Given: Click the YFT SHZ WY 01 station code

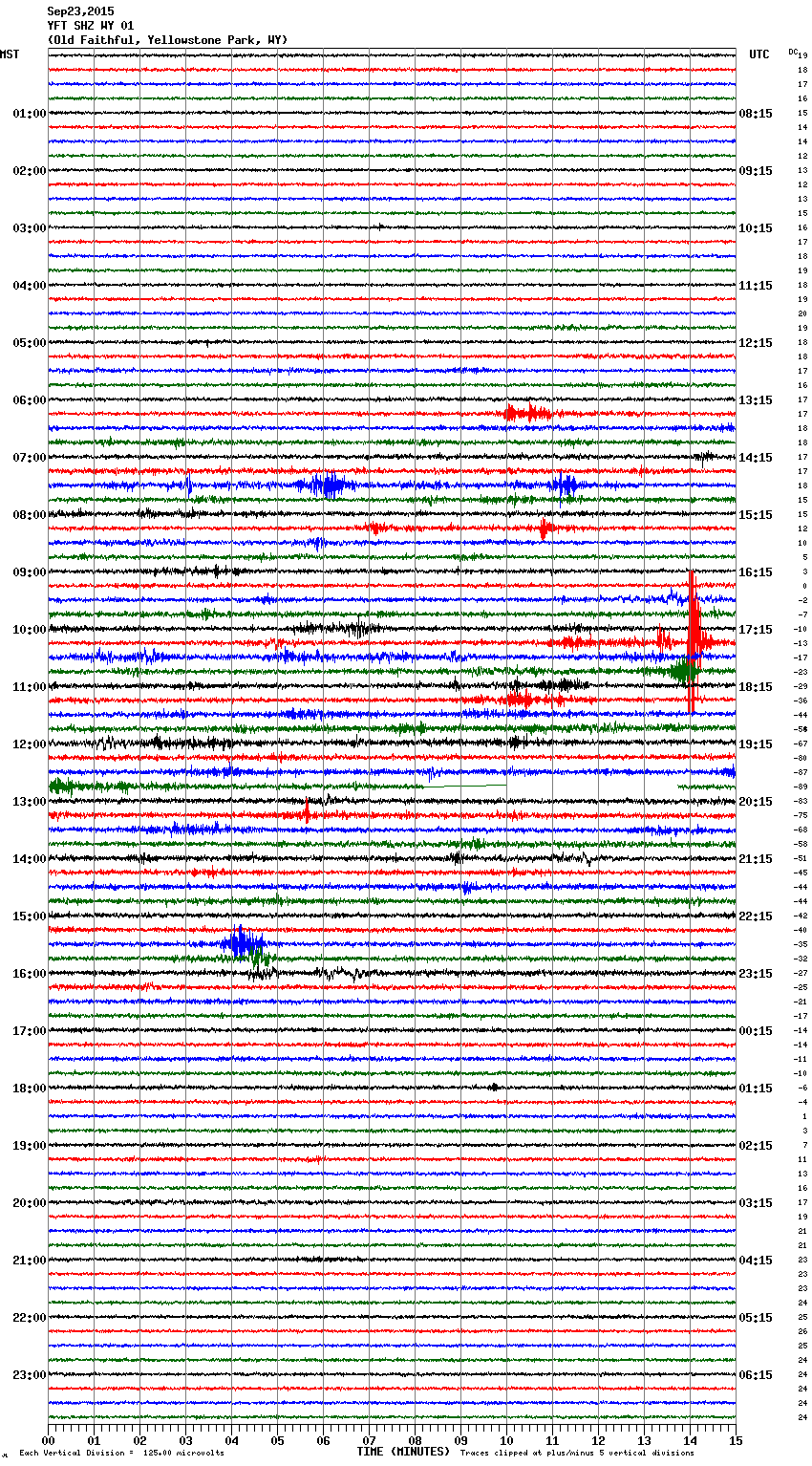Looking at the screenshot, I should click(91, 26).
